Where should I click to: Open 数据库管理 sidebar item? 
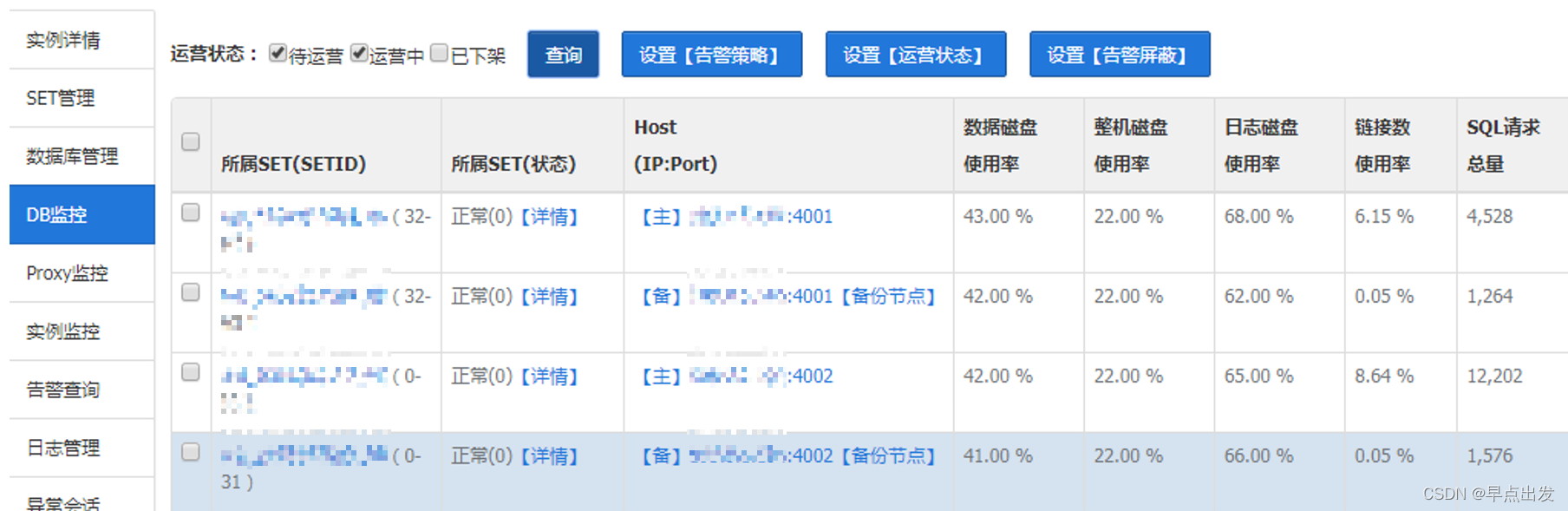pyautogui.click(x=82, y=156)
